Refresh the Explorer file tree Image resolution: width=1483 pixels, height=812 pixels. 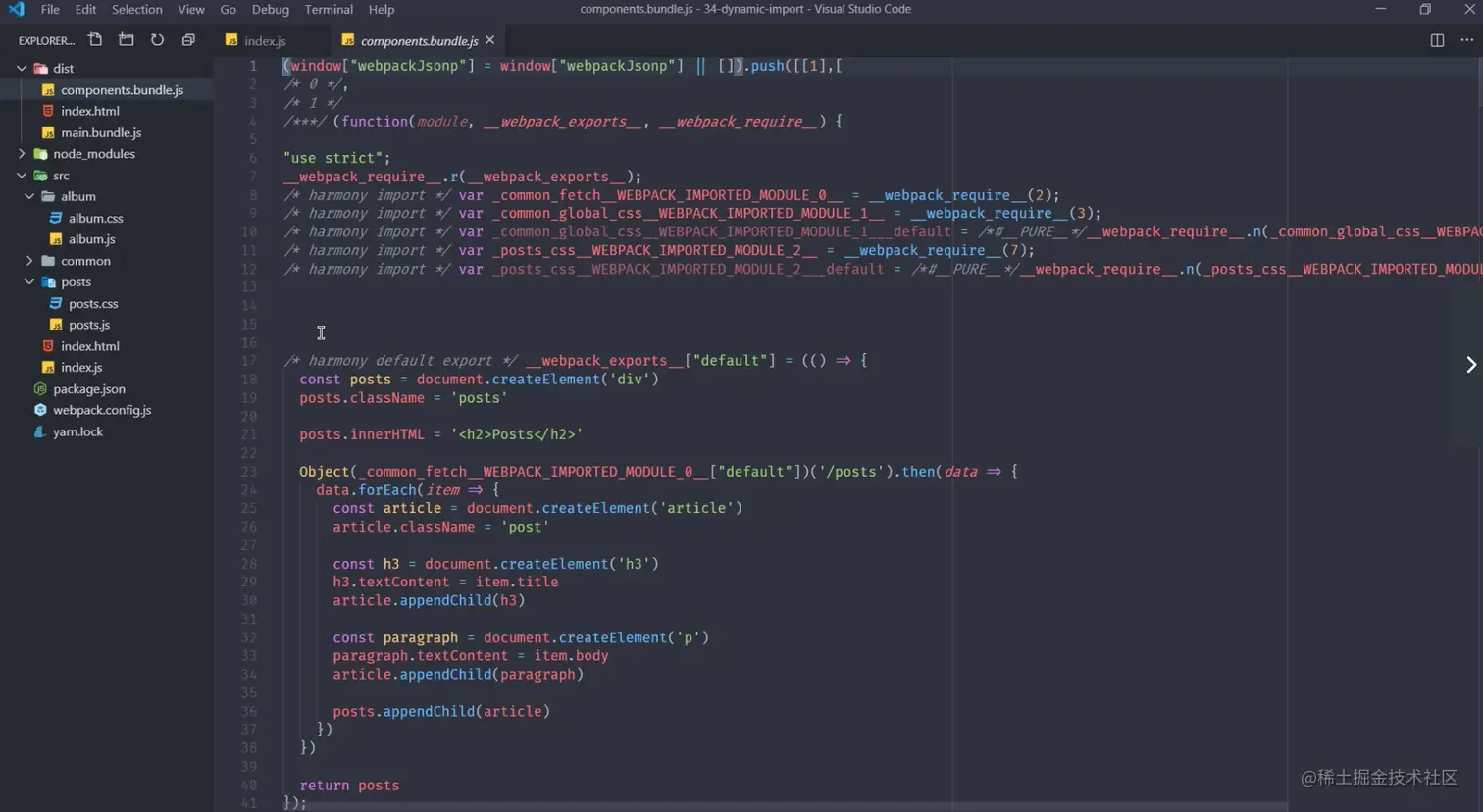point(157,40)
